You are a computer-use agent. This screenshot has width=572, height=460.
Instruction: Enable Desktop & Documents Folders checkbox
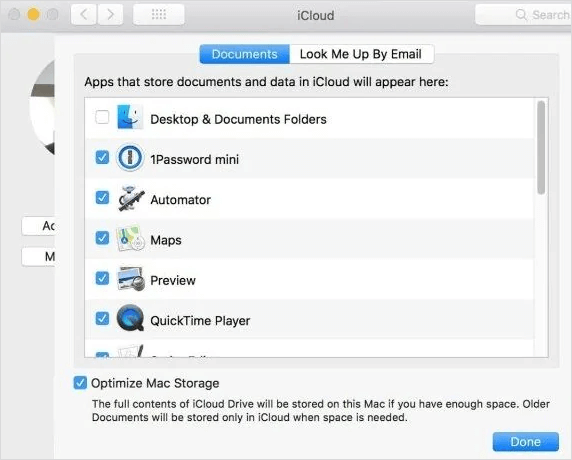click(102, 117)
